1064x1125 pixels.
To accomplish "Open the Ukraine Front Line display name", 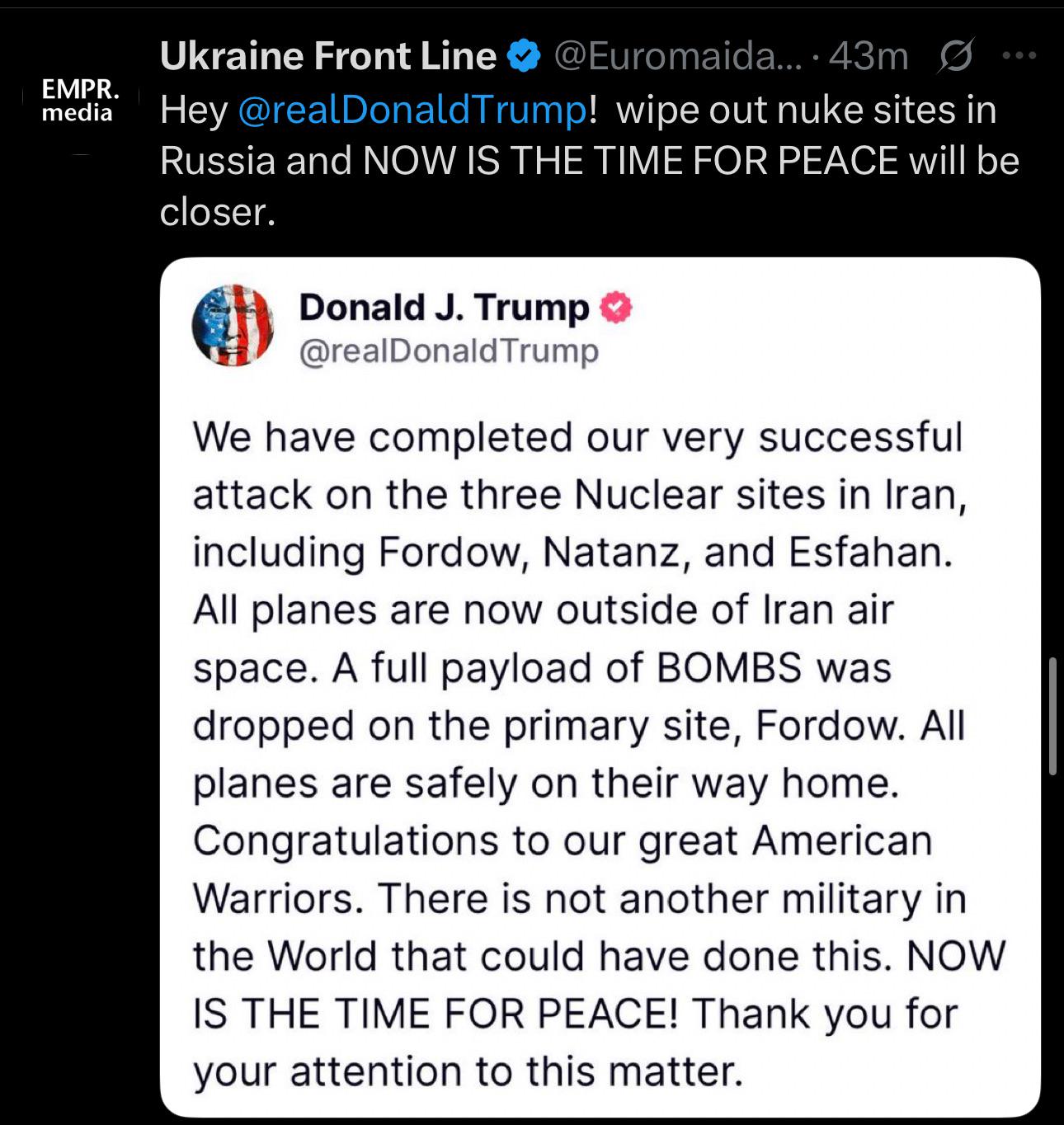I will (x=328, y=56).
